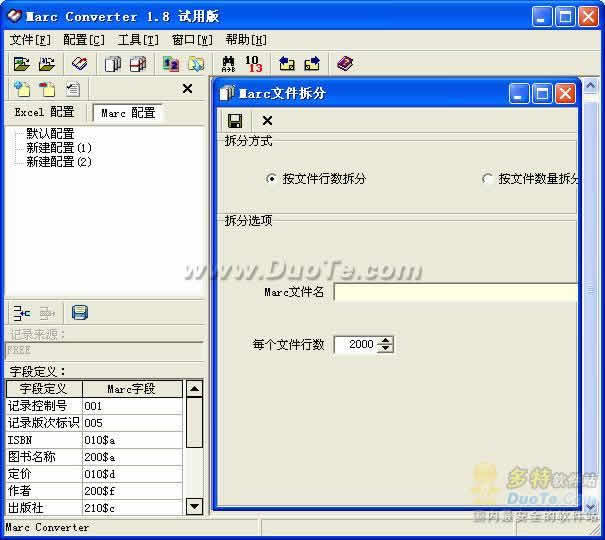The image size is (605, 540).
Task: Open the 窗口[W] menu
Action: click(192, 40)
